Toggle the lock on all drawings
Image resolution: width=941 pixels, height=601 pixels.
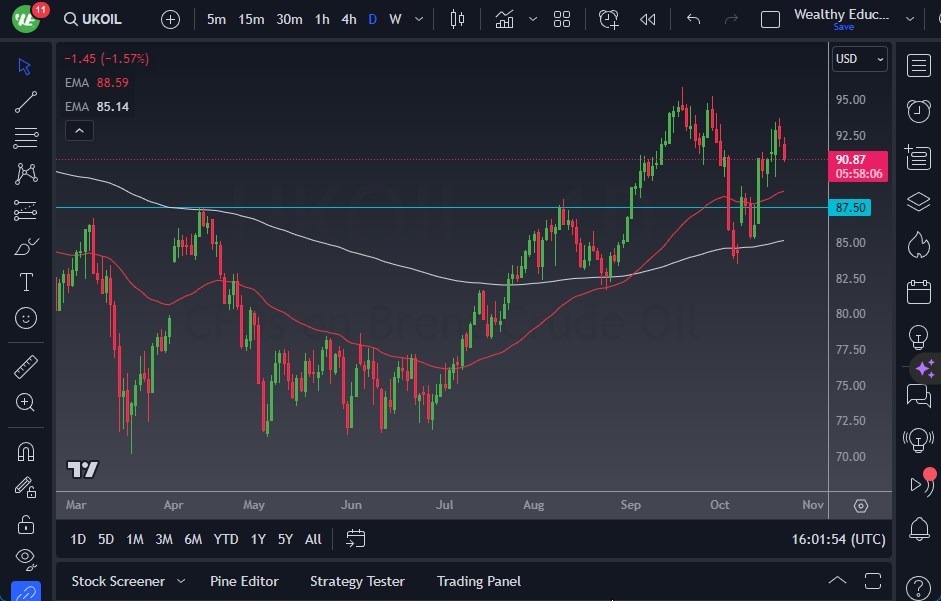point(26,523)
